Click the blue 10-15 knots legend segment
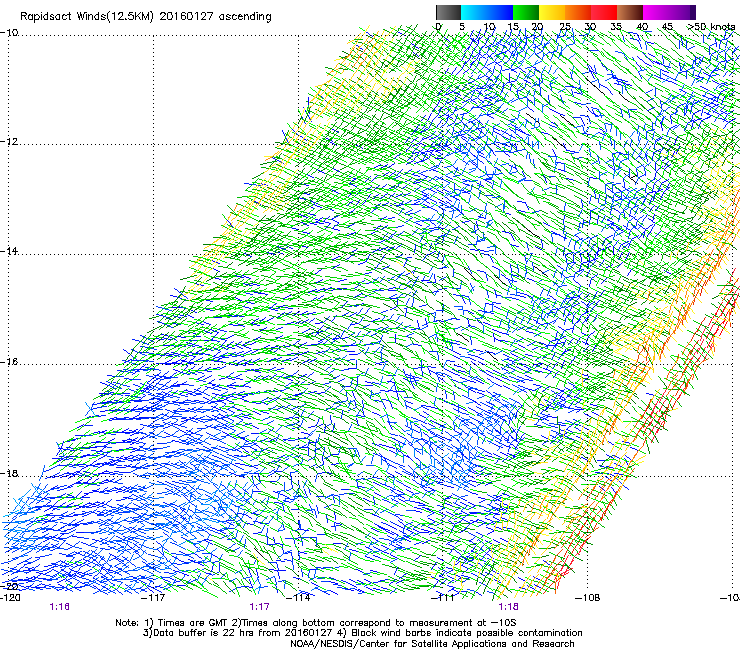Screen dimensions: 740x650 tap(500, 12)
